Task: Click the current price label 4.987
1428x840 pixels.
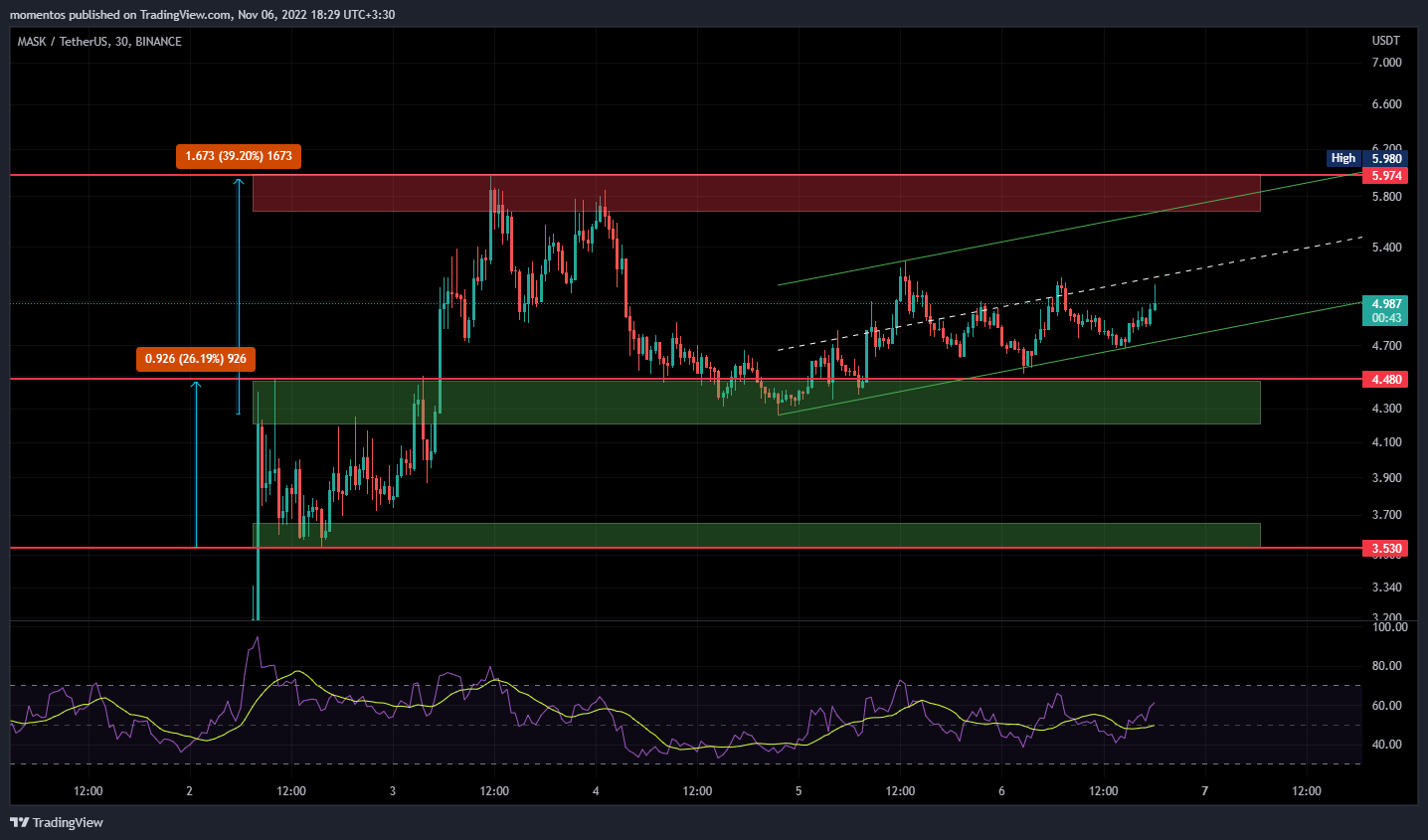Action: coord(1386,304)
